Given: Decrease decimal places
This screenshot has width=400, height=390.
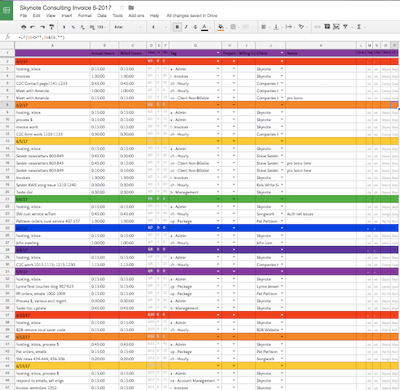Looking at the screenshot, I should tap(82, 27).
